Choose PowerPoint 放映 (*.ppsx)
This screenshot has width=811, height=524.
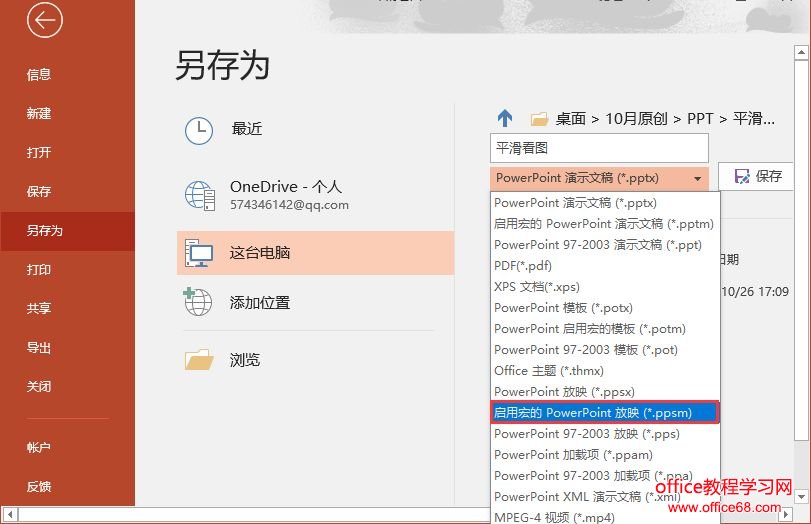605,392
